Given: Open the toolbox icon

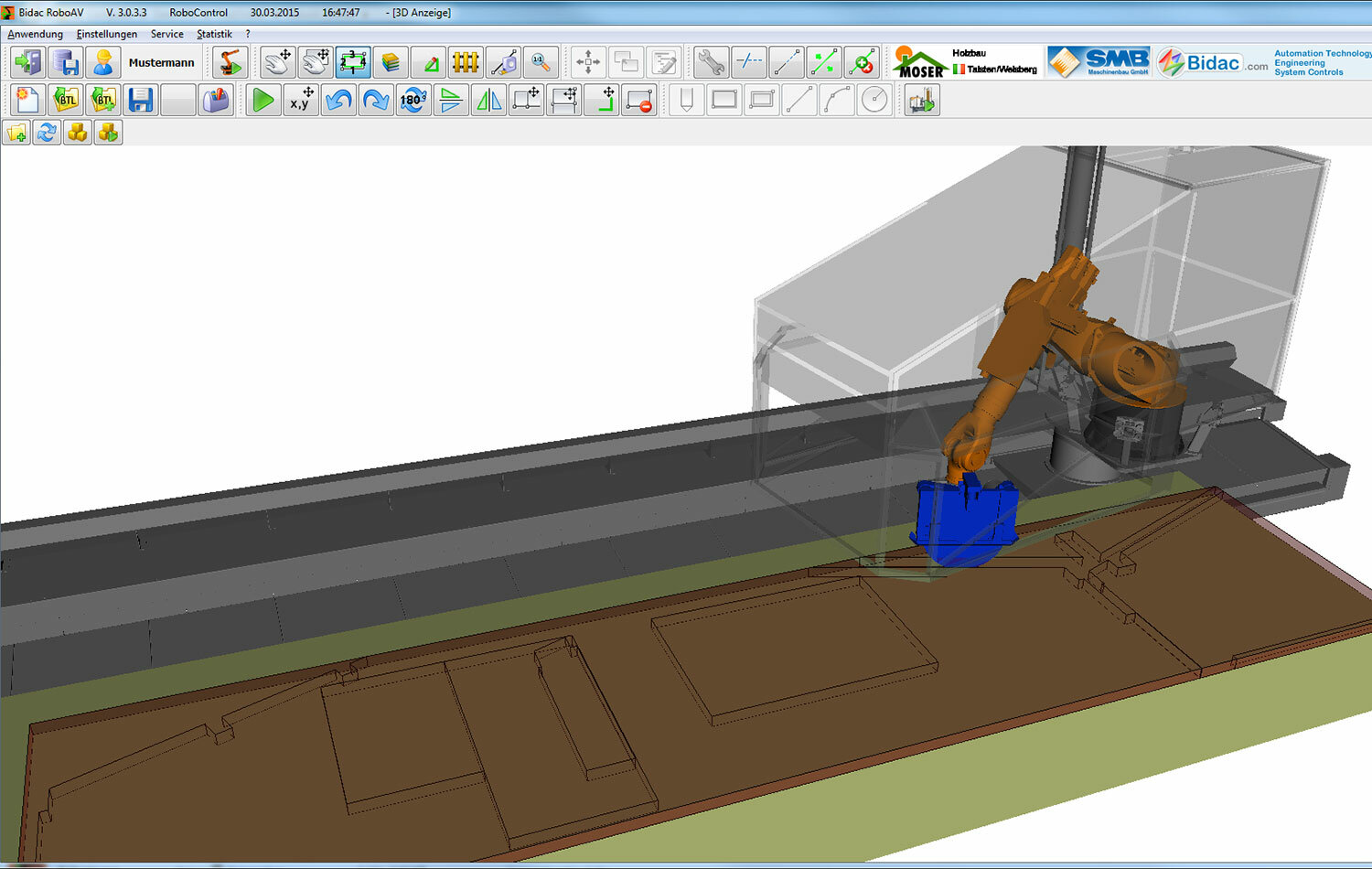Looking at the screenshot, I should [216, 100].
